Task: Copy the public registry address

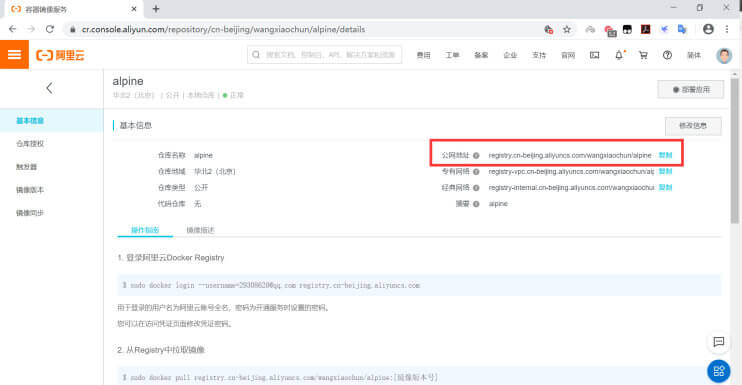Action: click(x=665, y=155)
